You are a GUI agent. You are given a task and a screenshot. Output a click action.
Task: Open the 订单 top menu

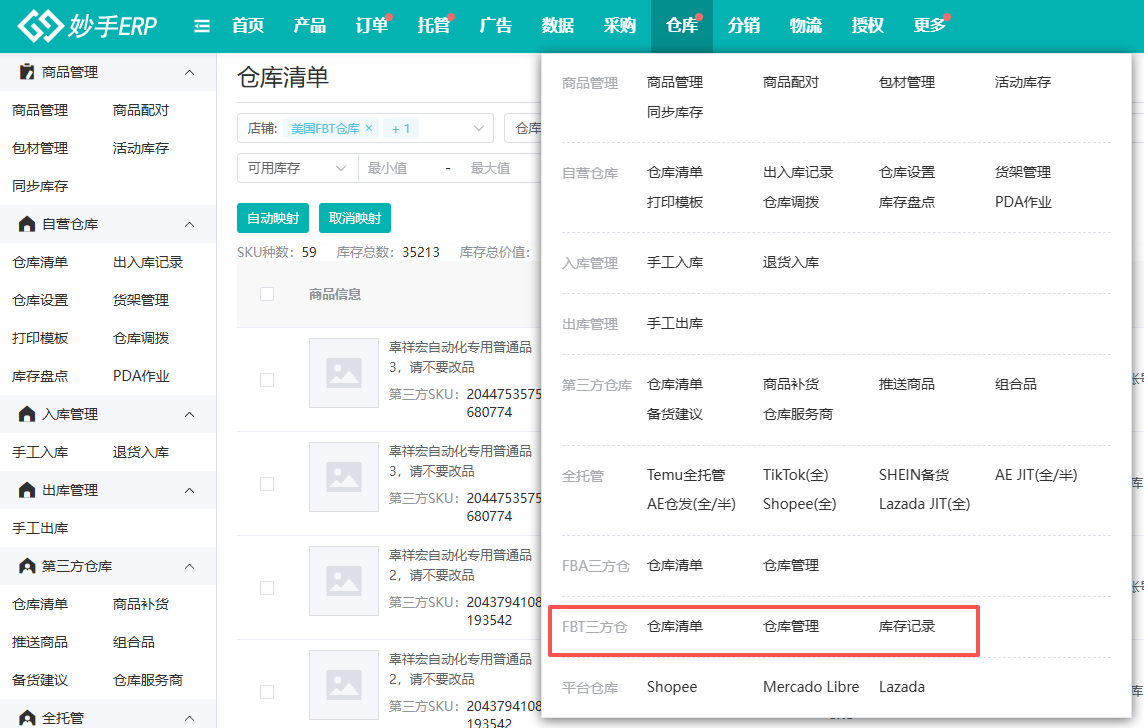pos(372,26)
